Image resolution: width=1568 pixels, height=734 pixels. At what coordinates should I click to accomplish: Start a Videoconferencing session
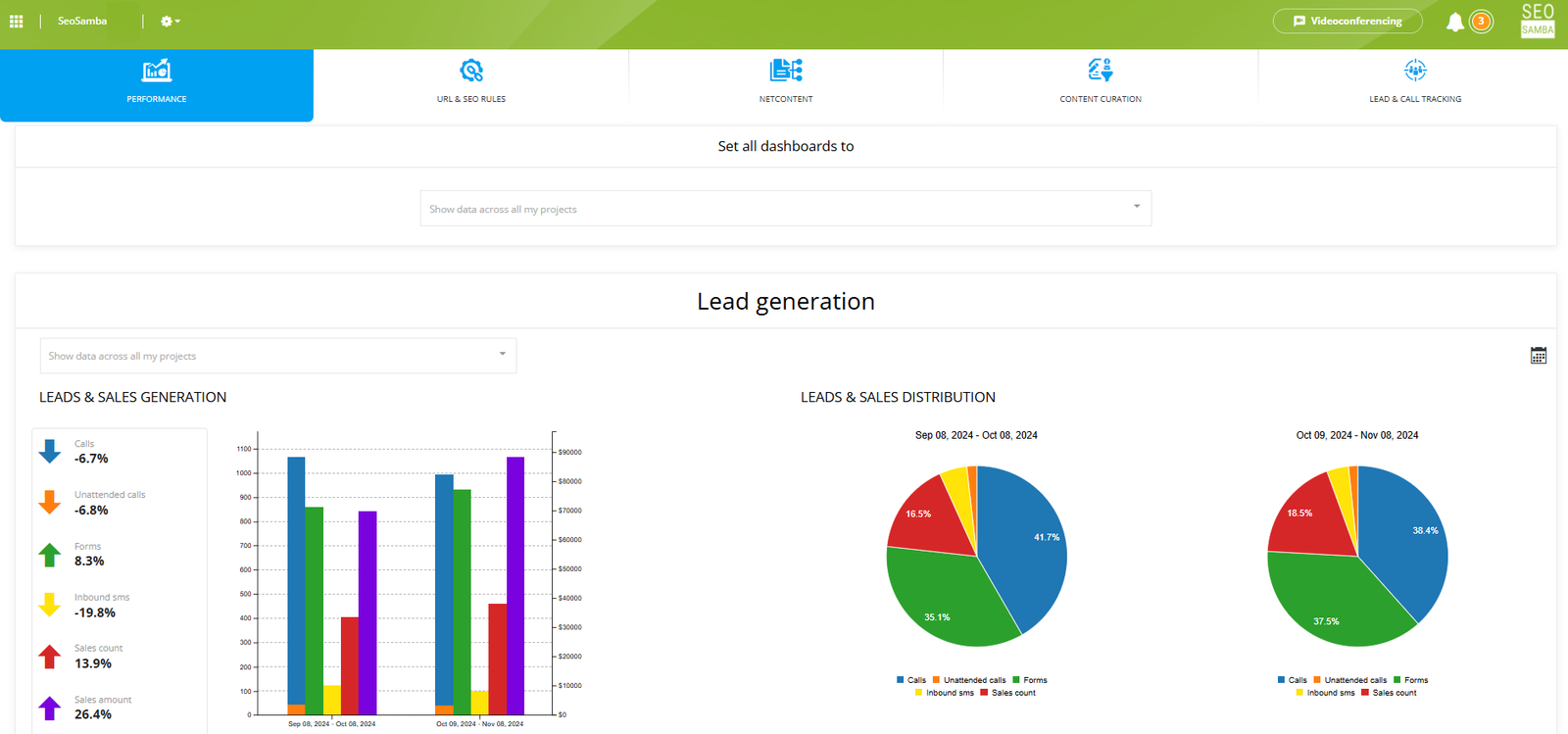[1347, 21]
